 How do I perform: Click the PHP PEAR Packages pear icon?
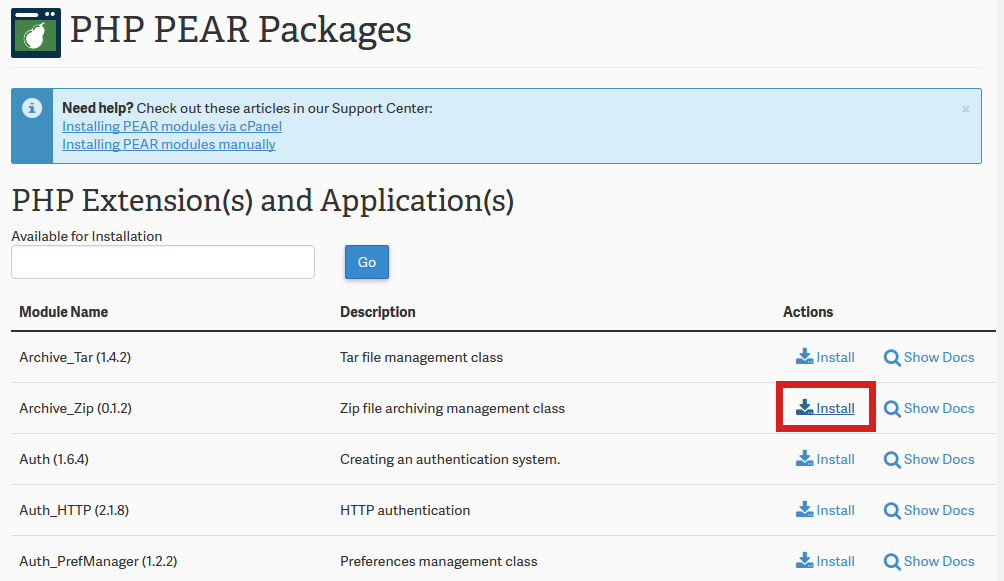coord(36,32)
